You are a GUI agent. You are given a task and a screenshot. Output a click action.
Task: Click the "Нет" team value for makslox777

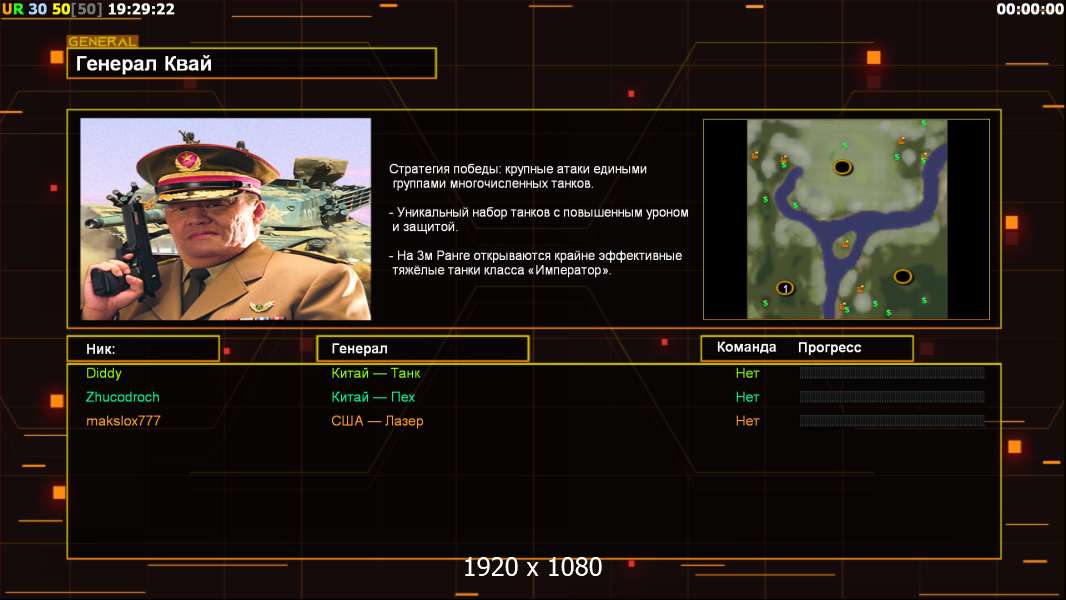[747, 421]
